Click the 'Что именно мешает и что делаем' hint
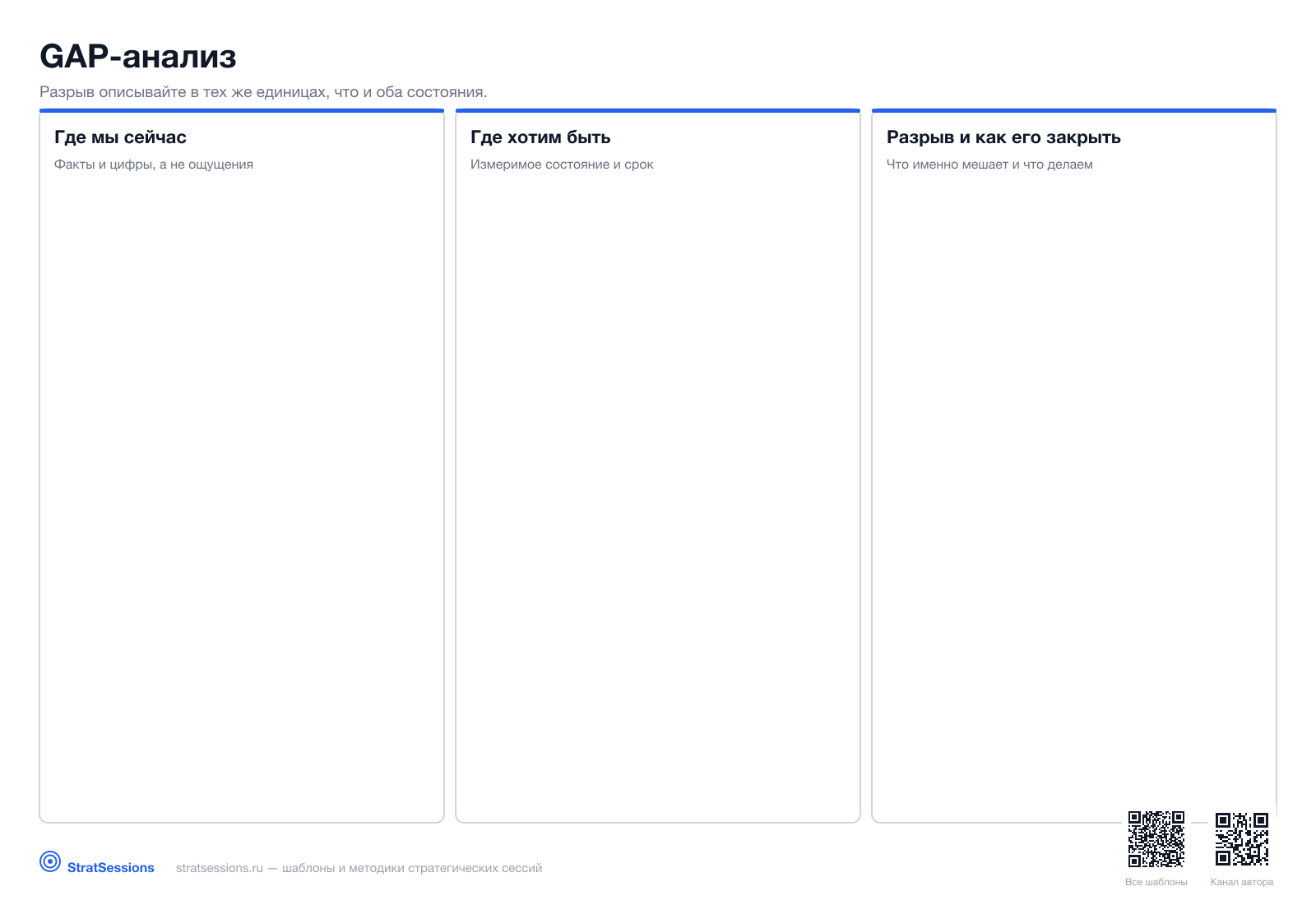 pos(989,165)
